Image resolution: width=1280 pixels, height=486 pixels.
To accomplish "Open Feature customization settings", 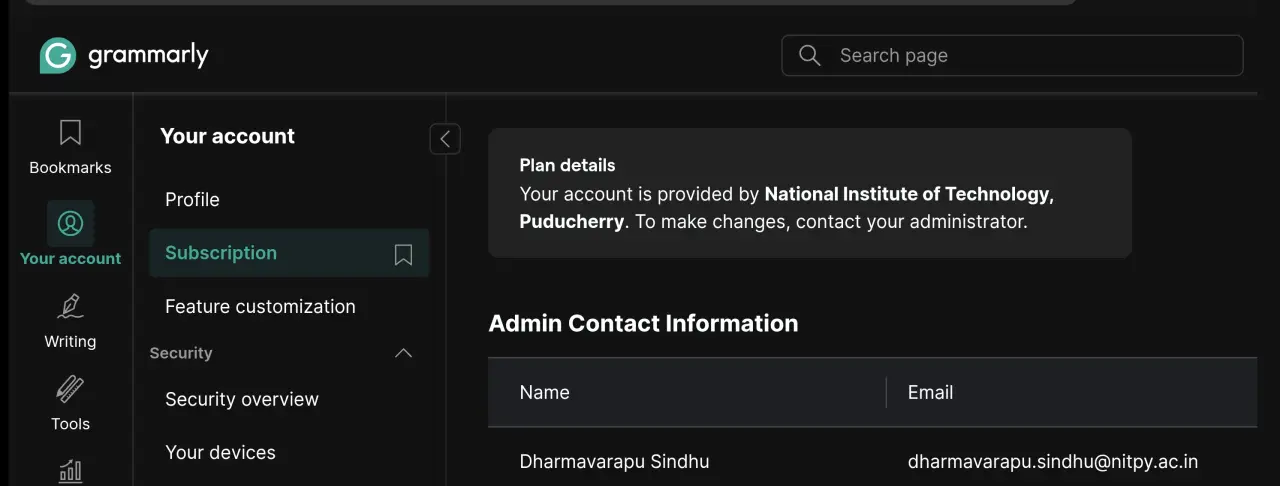I will point(260,307).
